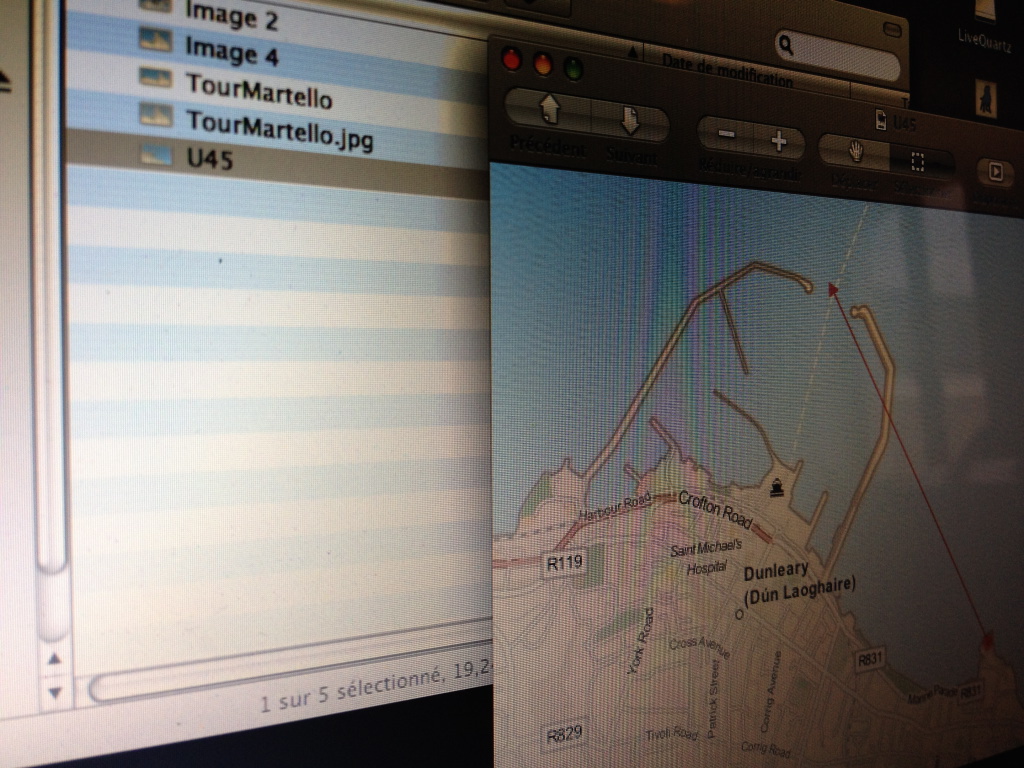This screenshot has width=1024, height=768.
Task: Click the ferry icon on the map
Action: click(776, 487)
